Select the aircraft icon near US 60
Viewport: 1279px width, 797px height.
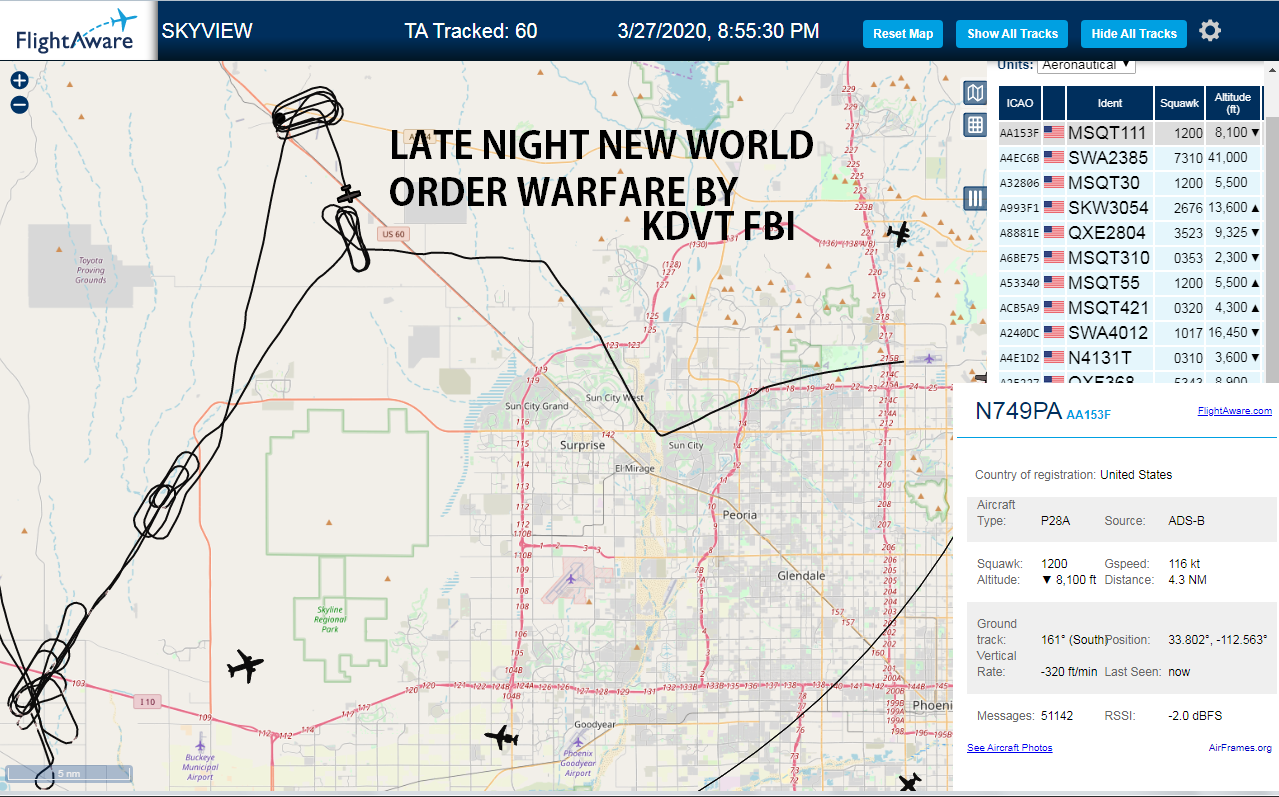tap(348, 194)
